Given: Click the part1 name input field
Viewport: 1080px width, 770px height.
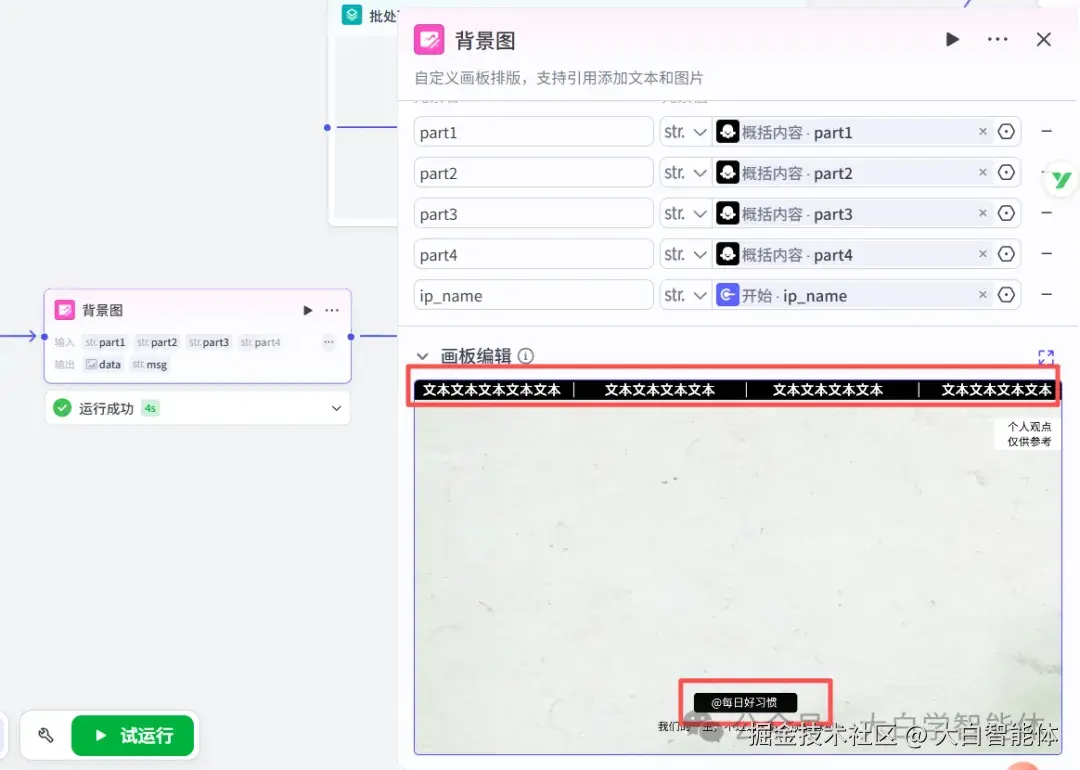Looking at the screenshot, I should pos(533,131).
